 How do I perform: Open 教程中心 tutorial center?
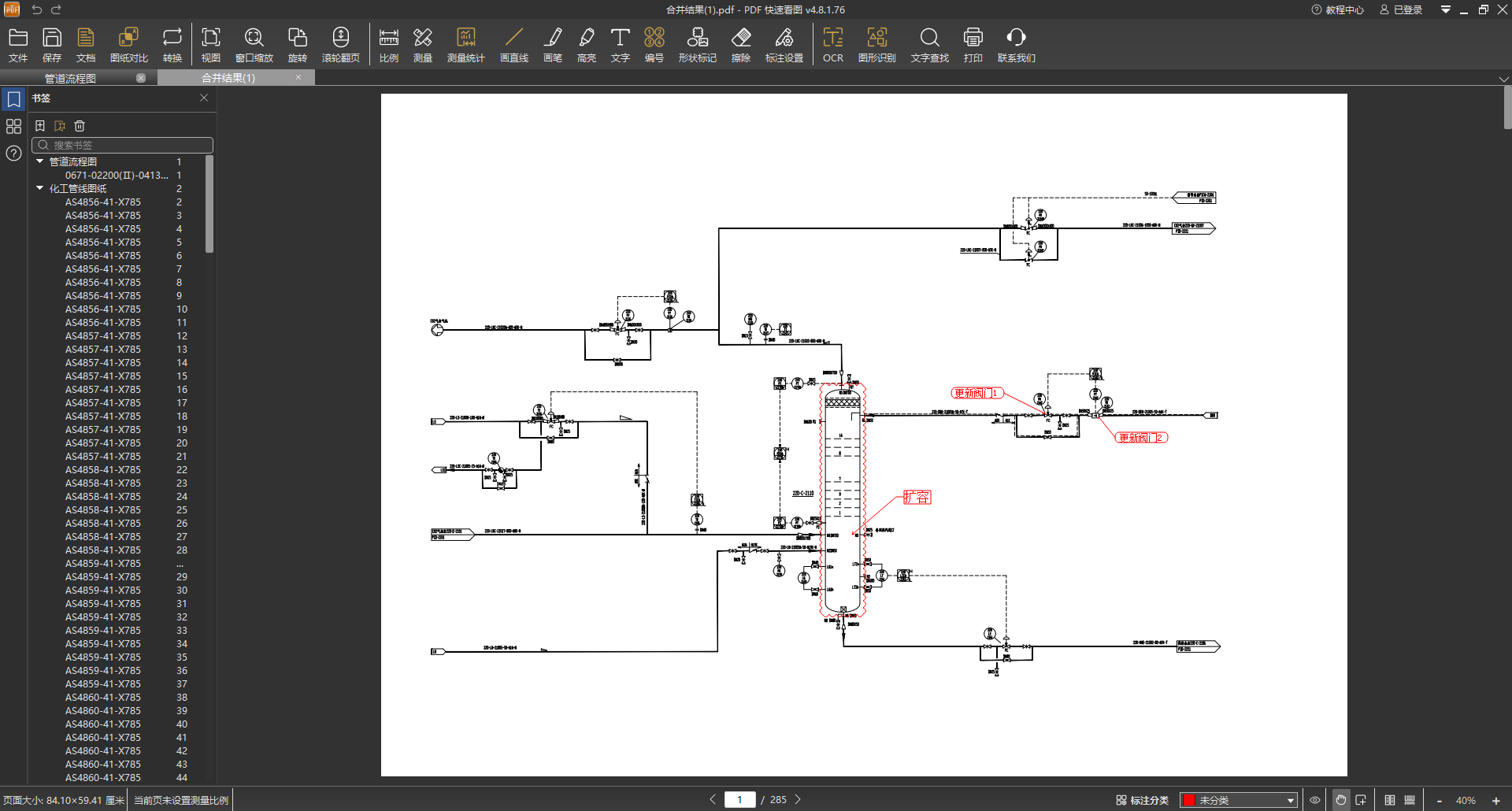point(1336,9)
